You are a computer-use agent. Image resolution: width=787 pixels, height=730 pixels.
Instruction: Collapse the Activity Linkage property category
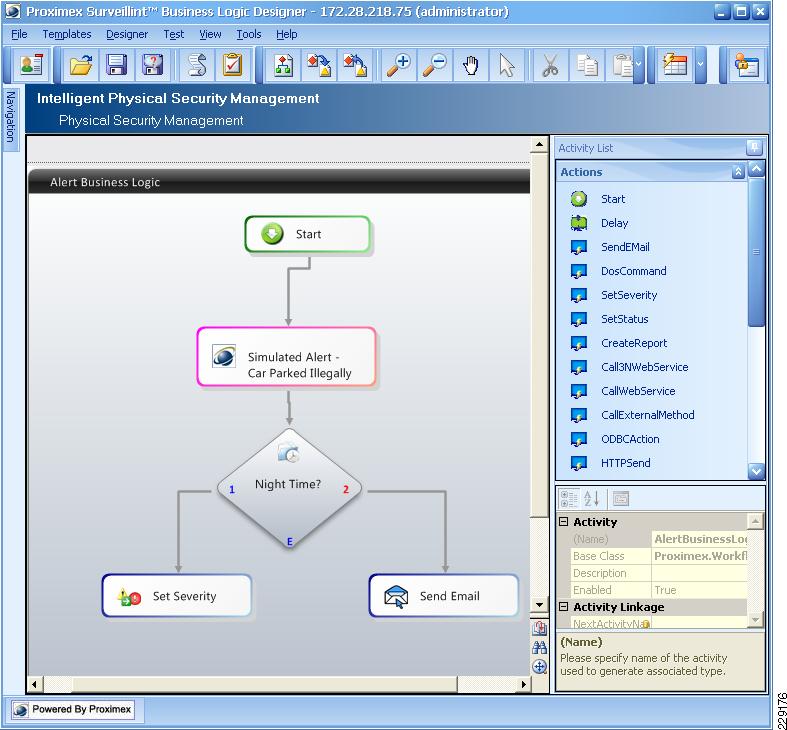pyautogui.click(x=564, y=606)
